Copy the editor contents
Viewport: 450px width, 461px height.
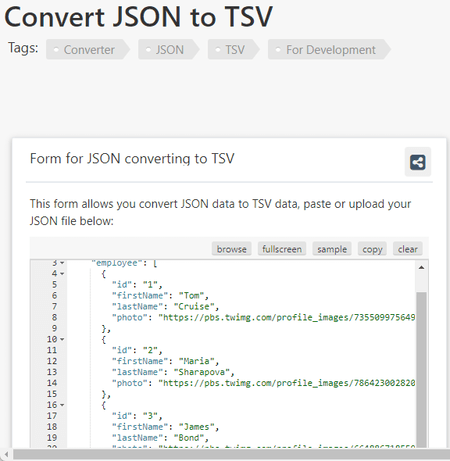click(372, 249)
